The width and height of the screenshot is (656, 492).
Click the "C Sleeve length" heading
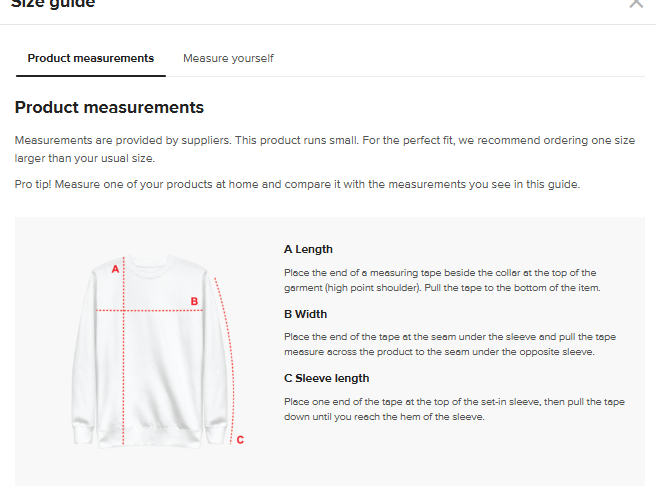pyautogui.click(x=326, y=378)
